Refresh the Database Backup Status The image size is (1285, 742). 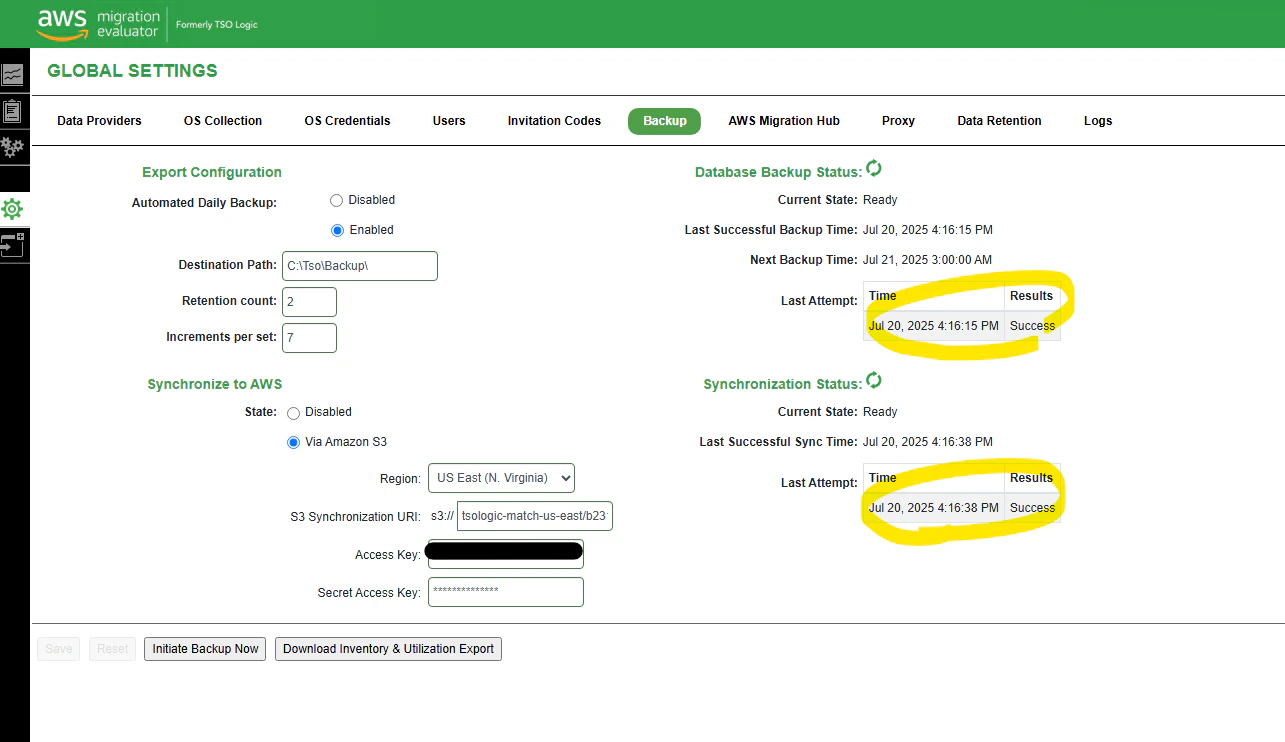[x=874, y=169]
